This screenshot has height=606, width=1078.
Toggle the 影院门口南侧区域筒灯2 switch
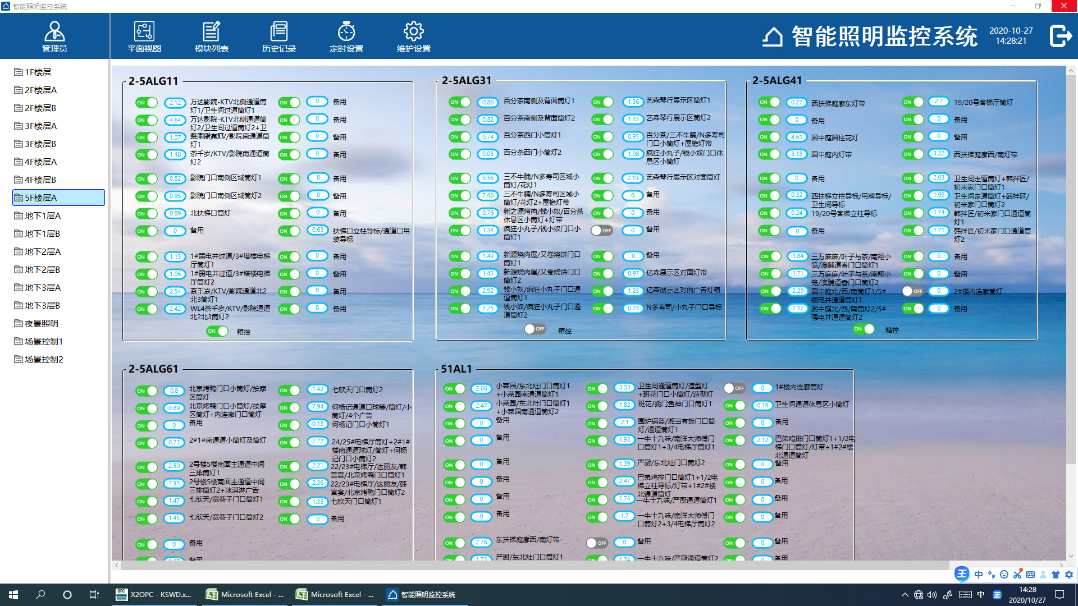(146, 196)
